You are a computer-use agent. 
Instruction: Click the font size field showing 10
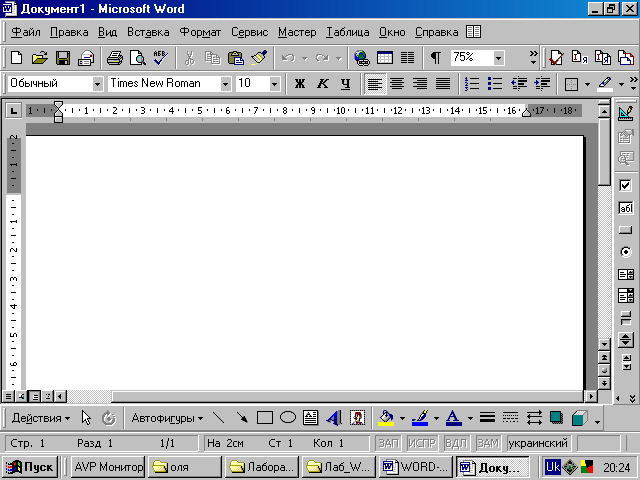(x=251, y=84)
